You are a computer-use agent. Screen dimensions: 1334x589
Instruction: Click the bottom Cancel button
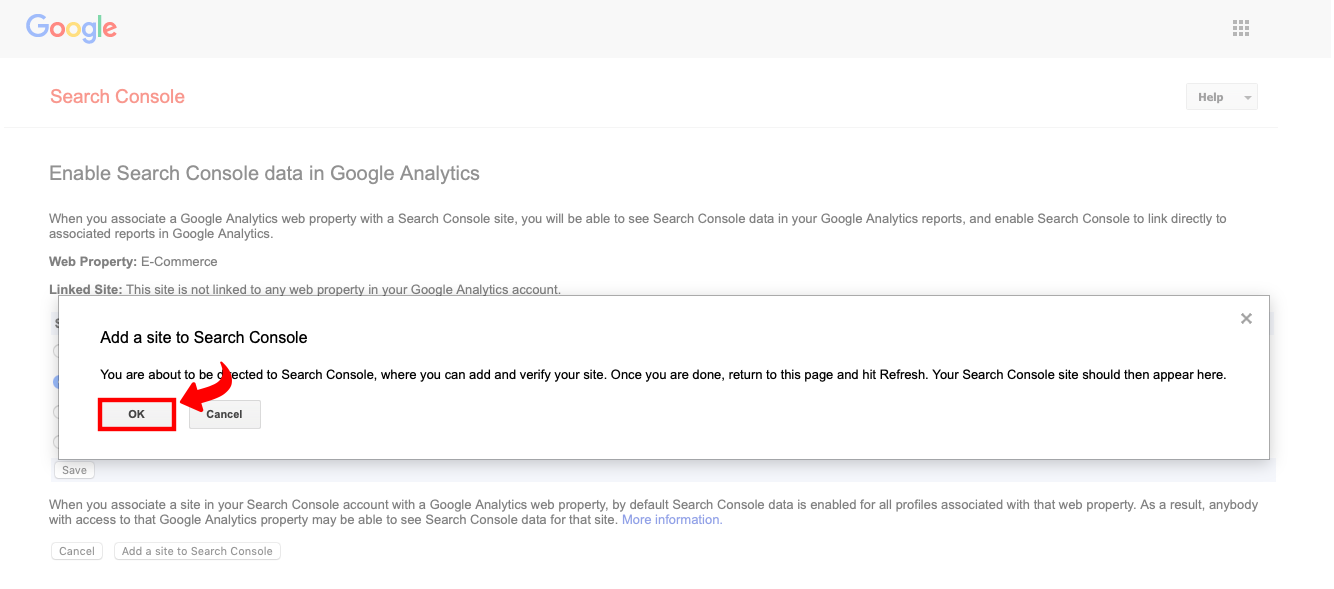(76, 550)
